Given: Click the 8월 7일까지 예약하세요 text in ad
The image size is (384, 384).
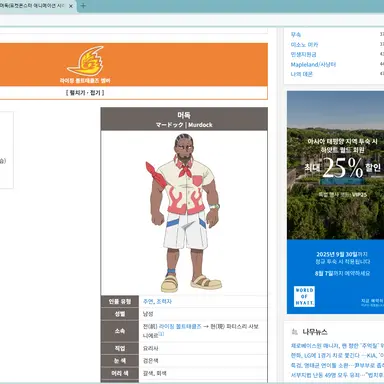Looking at the screenshot, I should [342, 273].
